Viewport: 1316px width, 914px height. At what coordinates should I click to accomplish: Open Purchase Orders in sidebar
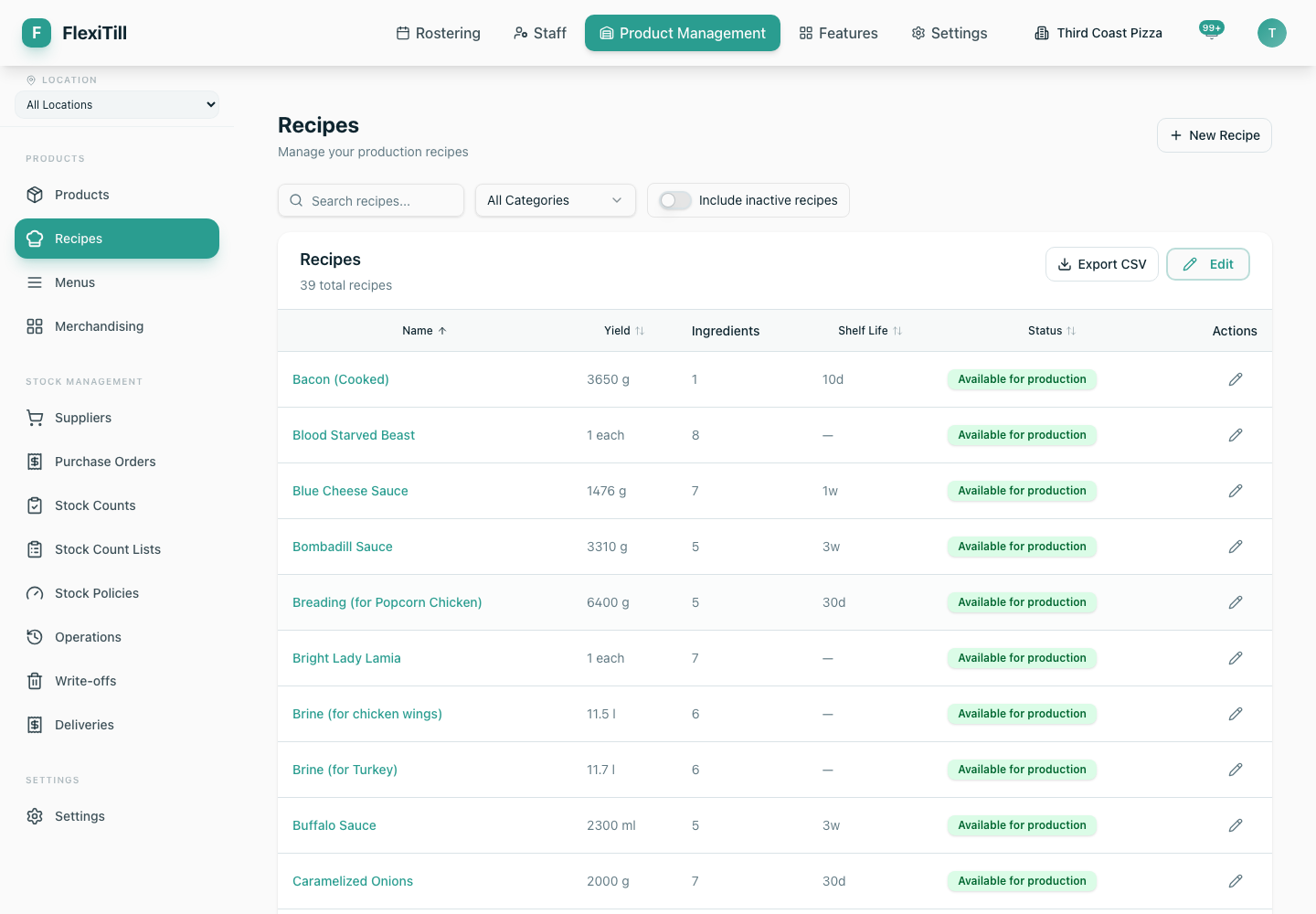pyautogui.click(x=117, y=462)
